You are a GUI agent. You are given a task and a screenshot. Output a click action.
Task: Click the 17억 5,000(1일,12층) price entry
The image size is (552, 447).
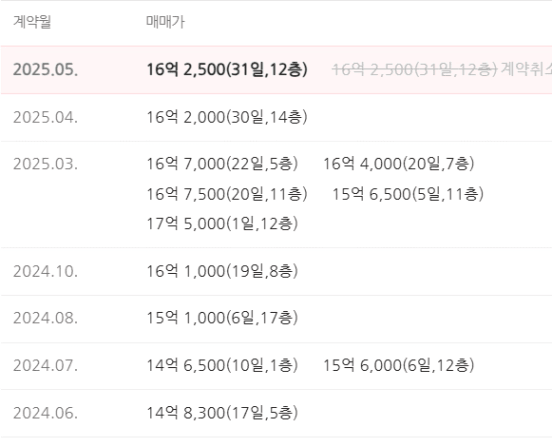pyautogui.click(x=222, y=224)
